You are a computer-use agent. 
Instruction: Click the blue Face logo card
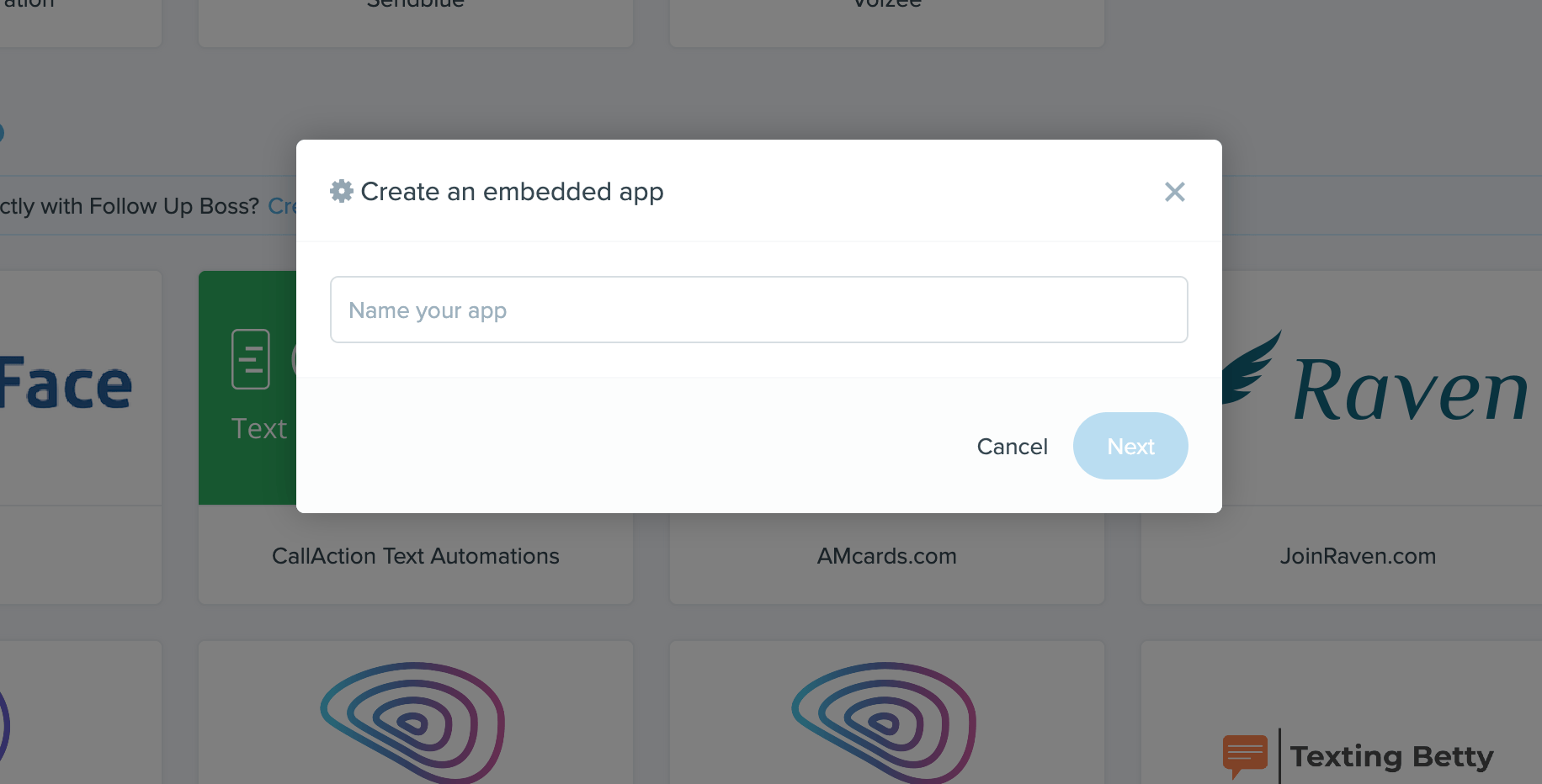[67, 385]
